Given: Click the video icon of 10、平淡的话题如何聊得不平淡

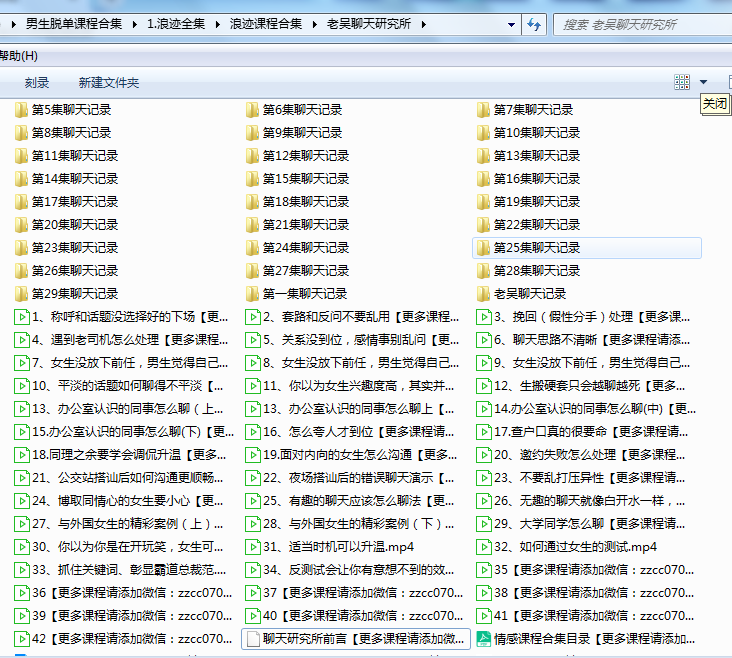Looking at the screenshot, I should [21, 386].
